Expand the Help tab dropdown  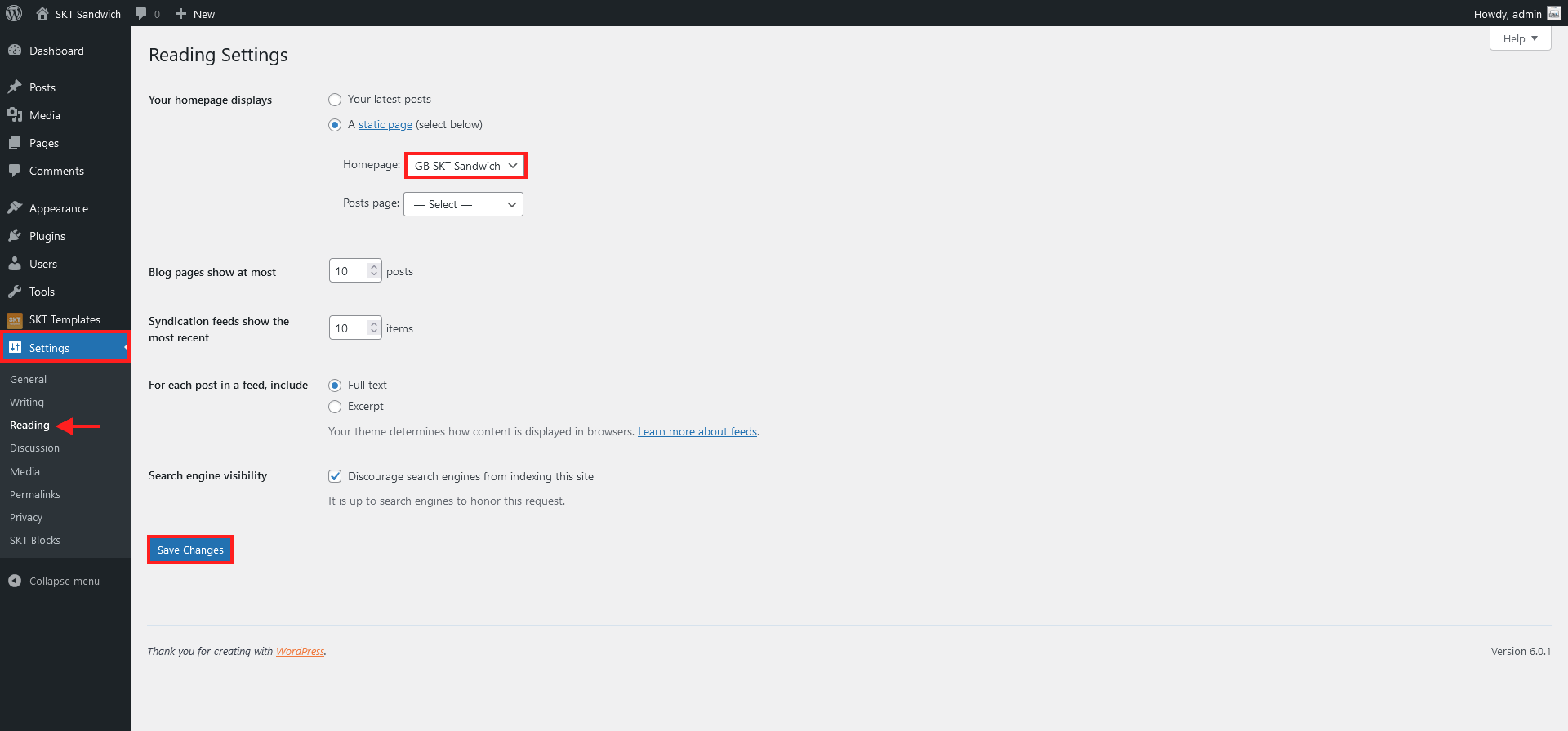[1520, 38]
